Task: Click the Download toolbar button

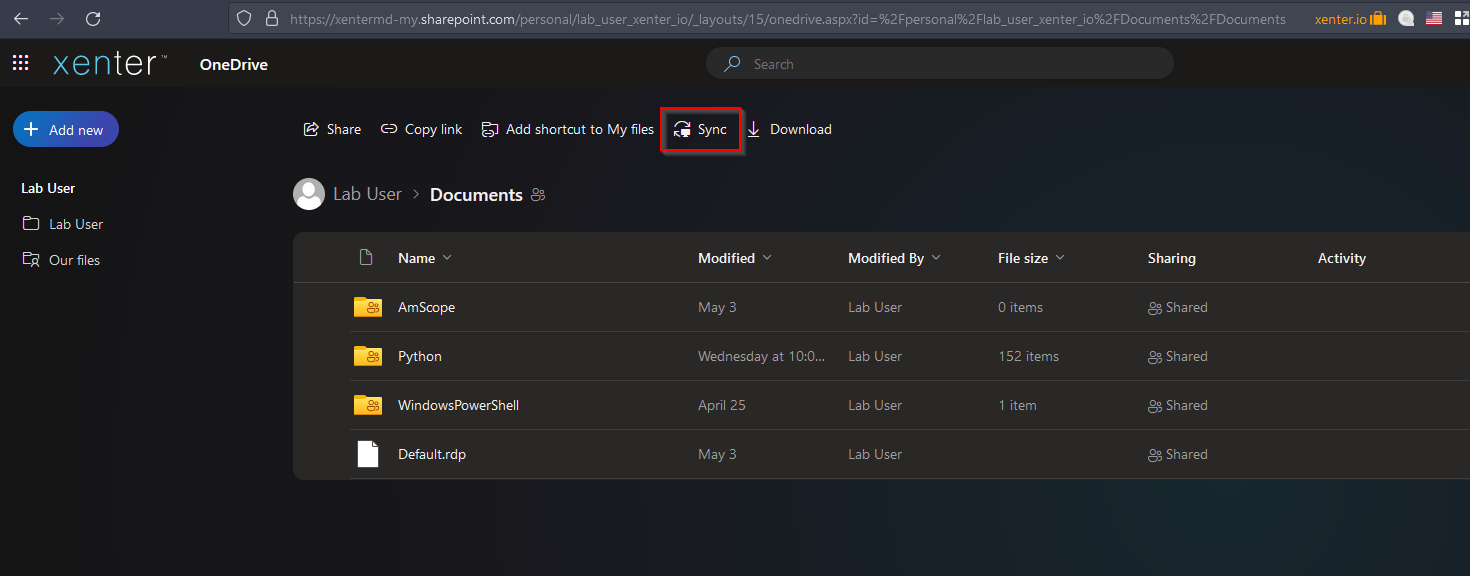Action: pyautogui.click(x=789, y=129)
